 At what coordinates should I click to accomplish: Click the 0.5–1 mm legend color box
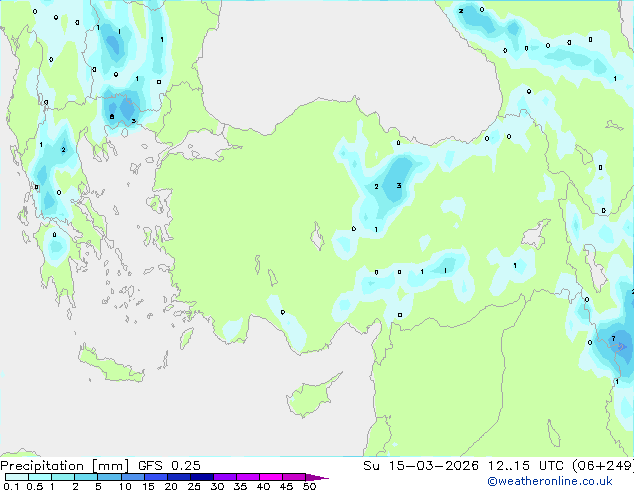(40, 477)
